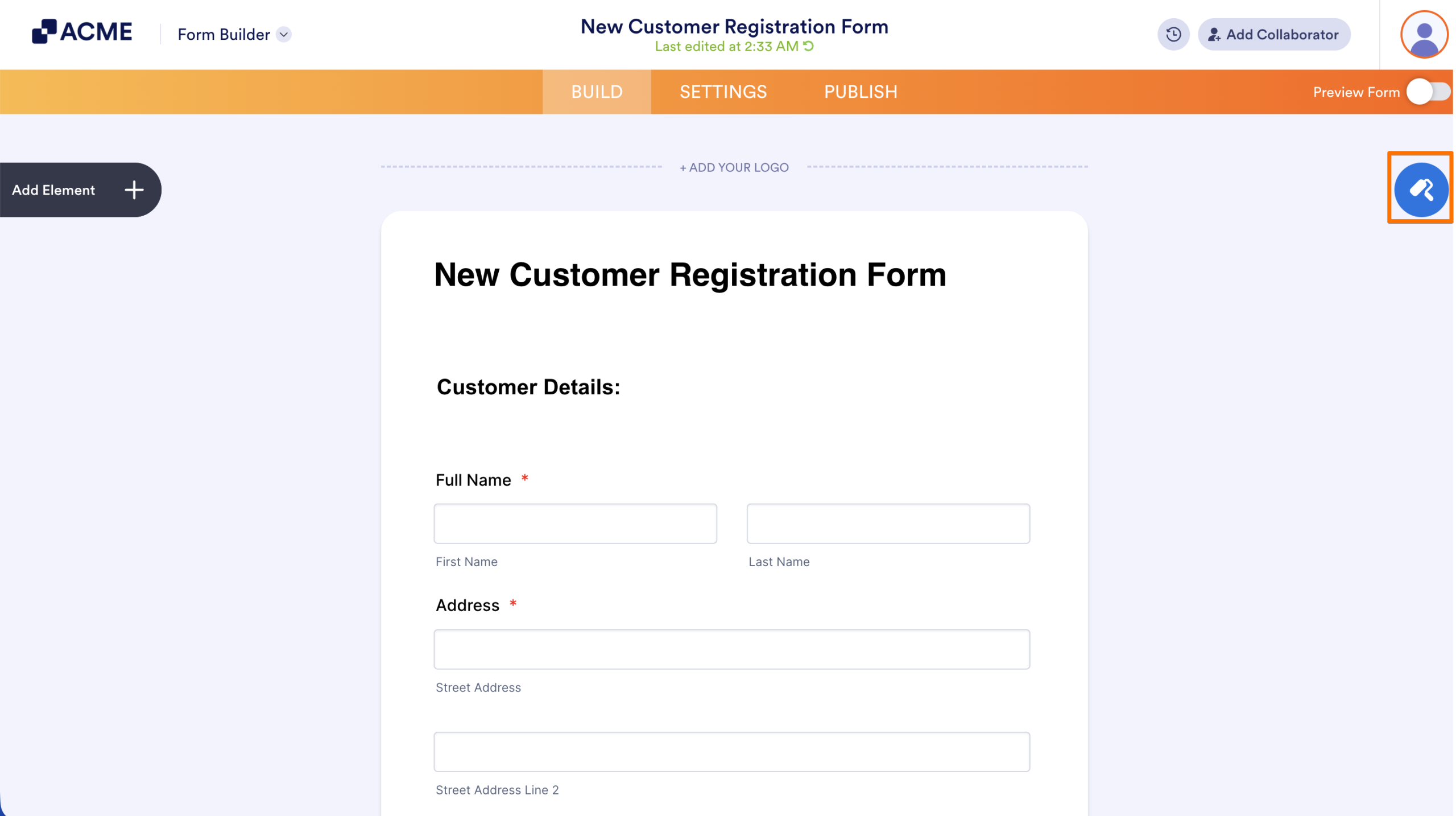The image size is (1456, 816).
Task: Enable the Preview Form toggle
Action: (x=1428, y=92)
